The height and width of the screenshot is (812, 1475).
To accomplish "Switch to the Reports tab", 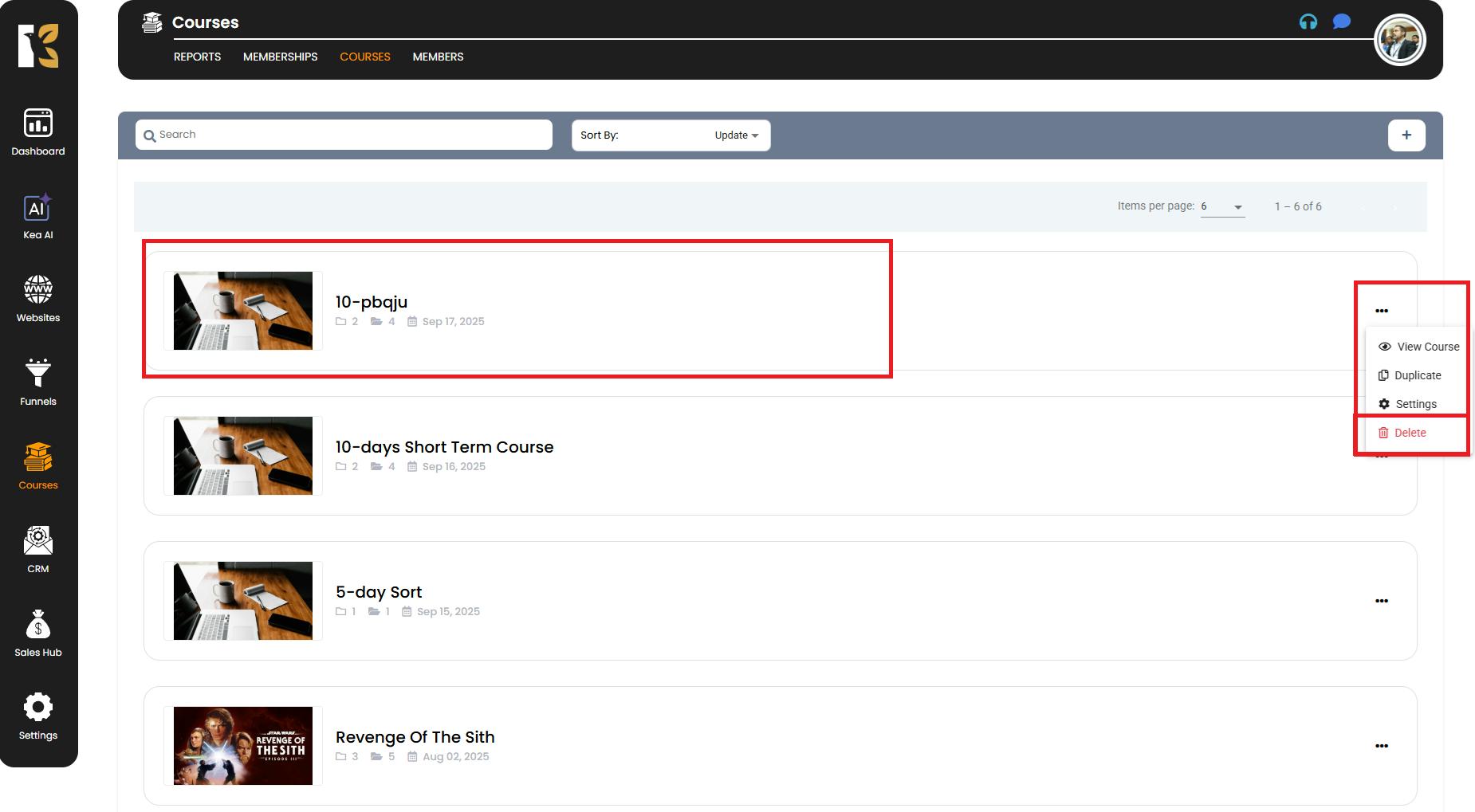I will click(197, 57).
